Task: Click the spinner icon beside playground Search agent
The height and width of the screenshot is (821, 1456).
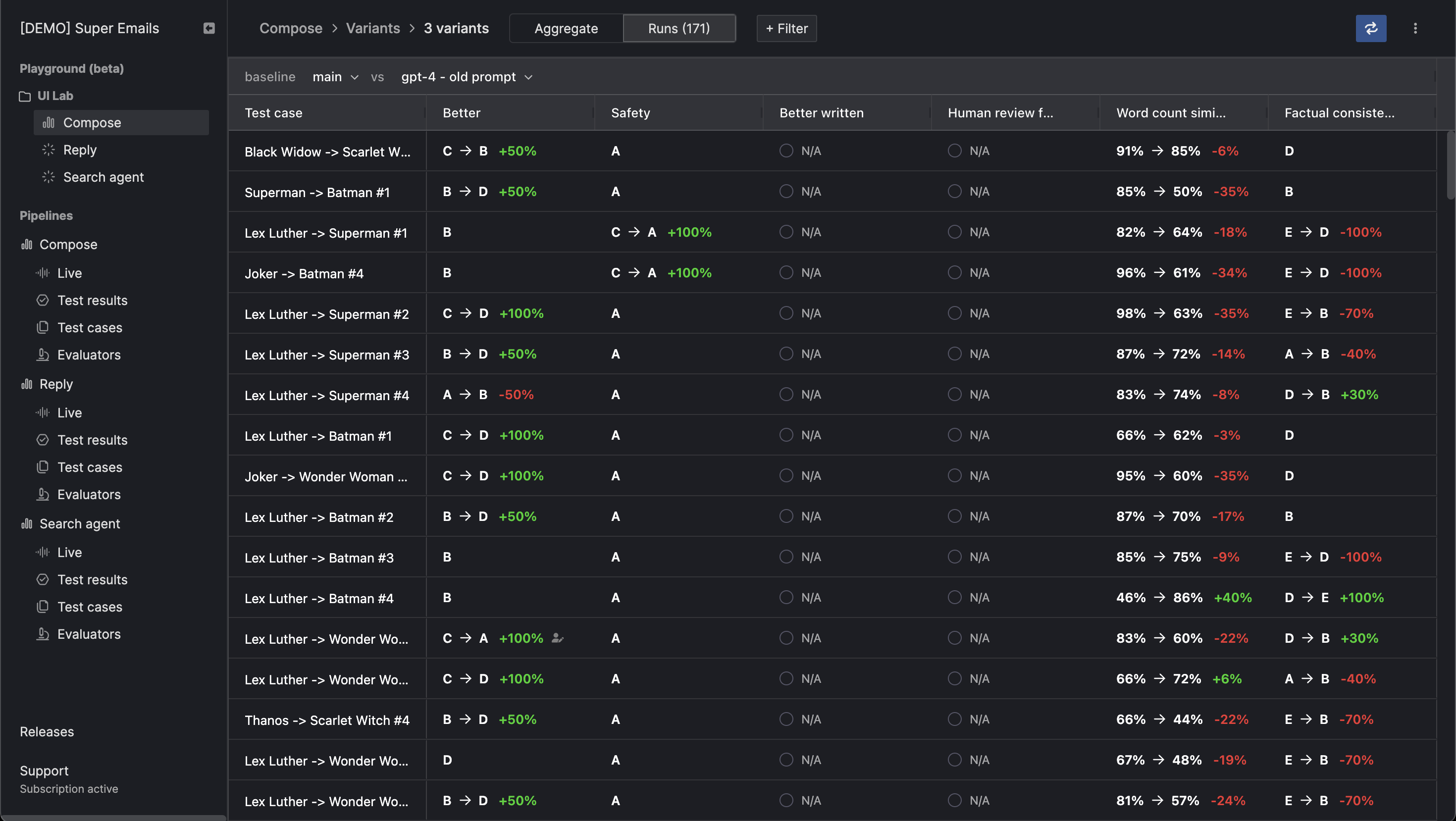Action: 49,177
